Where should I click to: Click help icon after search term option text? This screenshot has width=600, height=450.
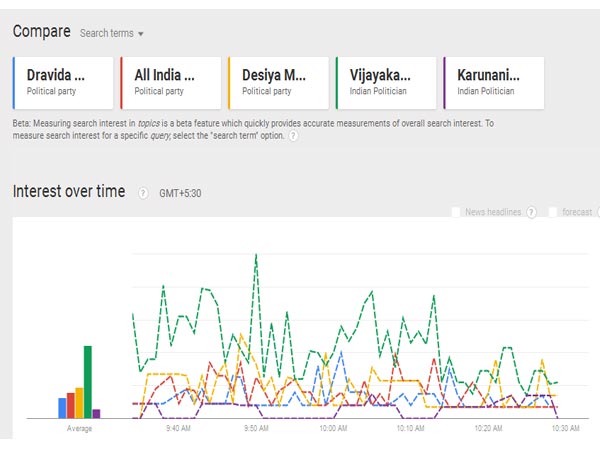coord(293,136)
